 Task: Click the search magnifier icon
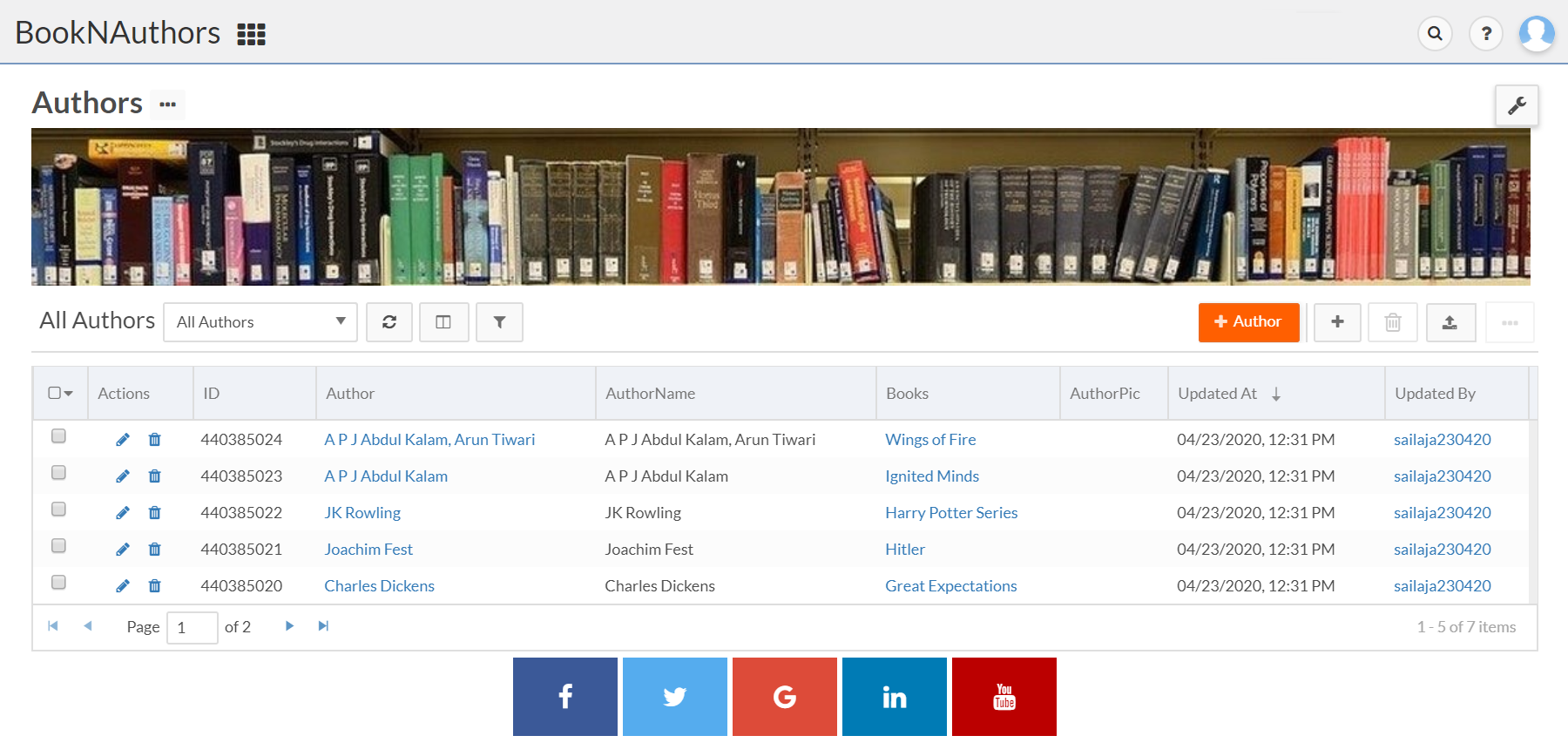(x=1435, y=34)
